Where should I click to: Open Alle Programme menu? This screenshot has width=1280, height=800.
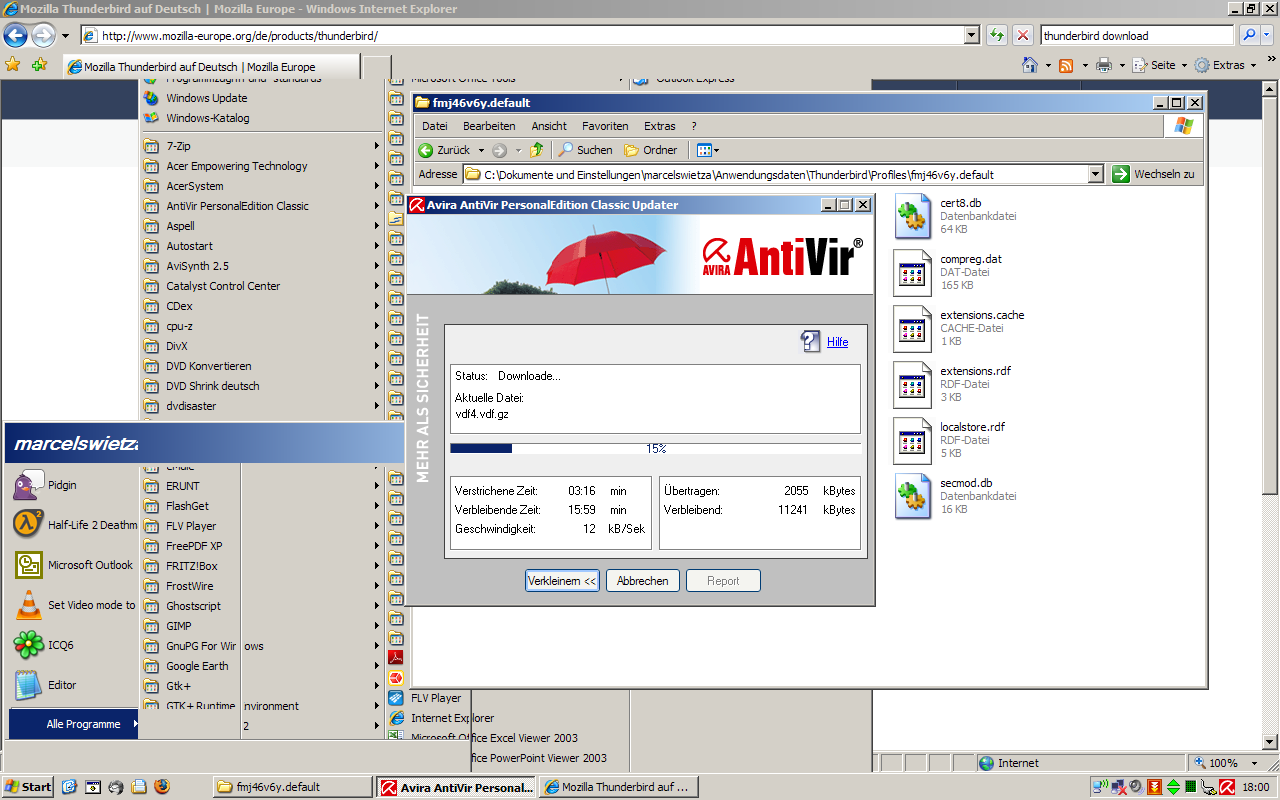(x=73, y=724)
